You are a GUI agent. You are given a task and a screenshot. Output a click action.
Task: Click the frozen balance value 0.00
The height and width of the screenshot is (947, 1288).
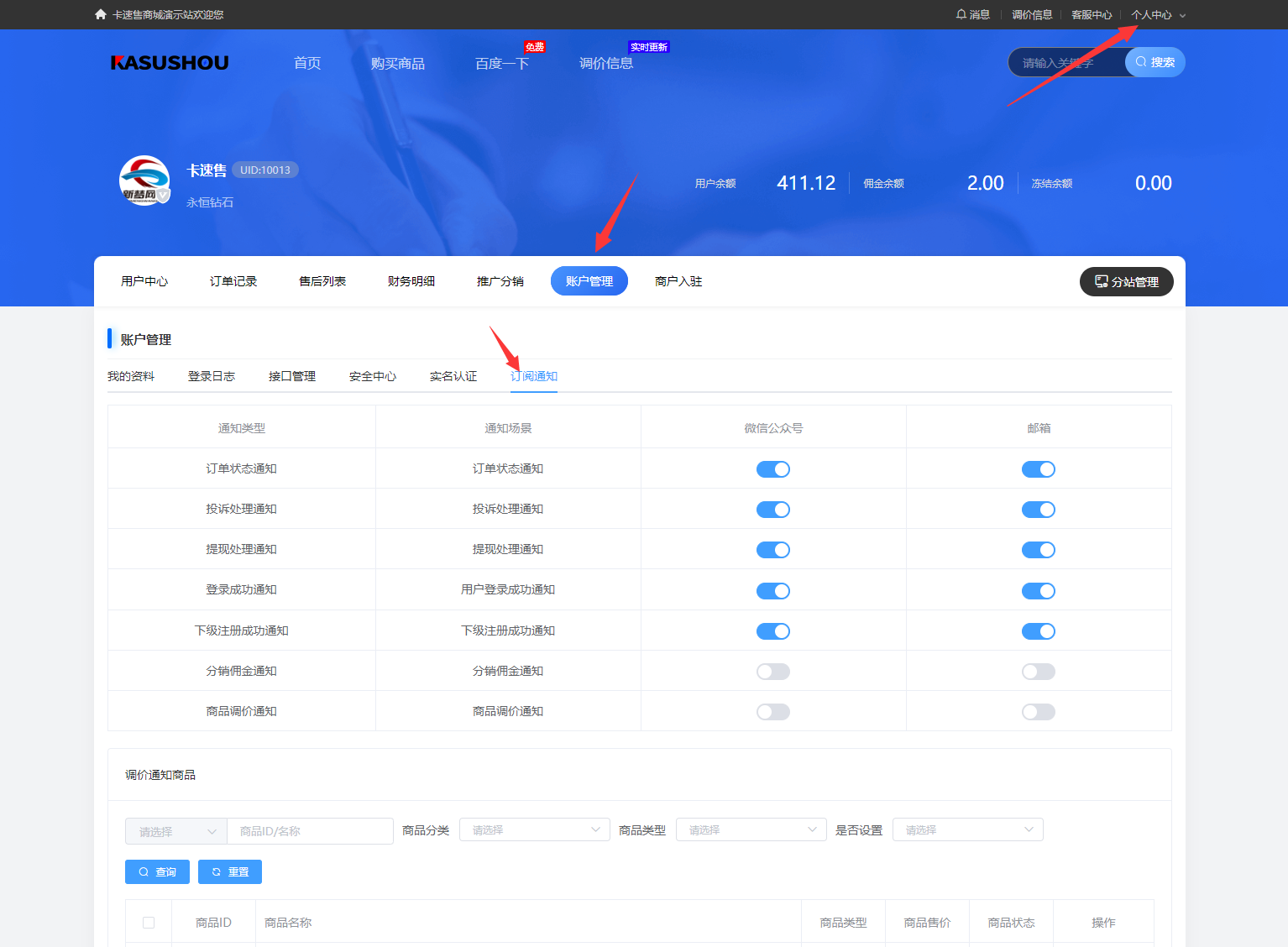[x=1154, y=183]
